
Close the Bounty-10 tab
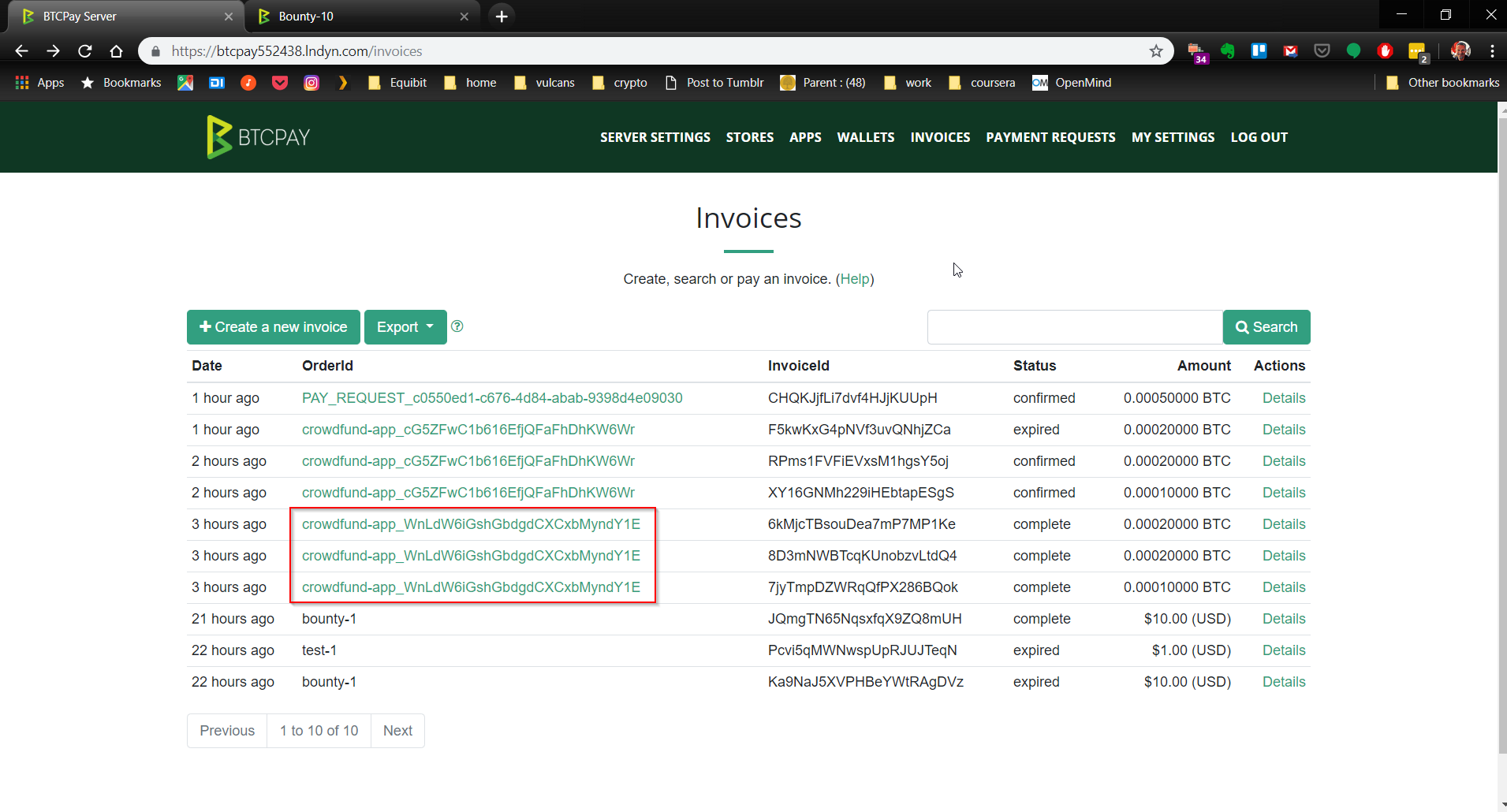tap(464, 17)
